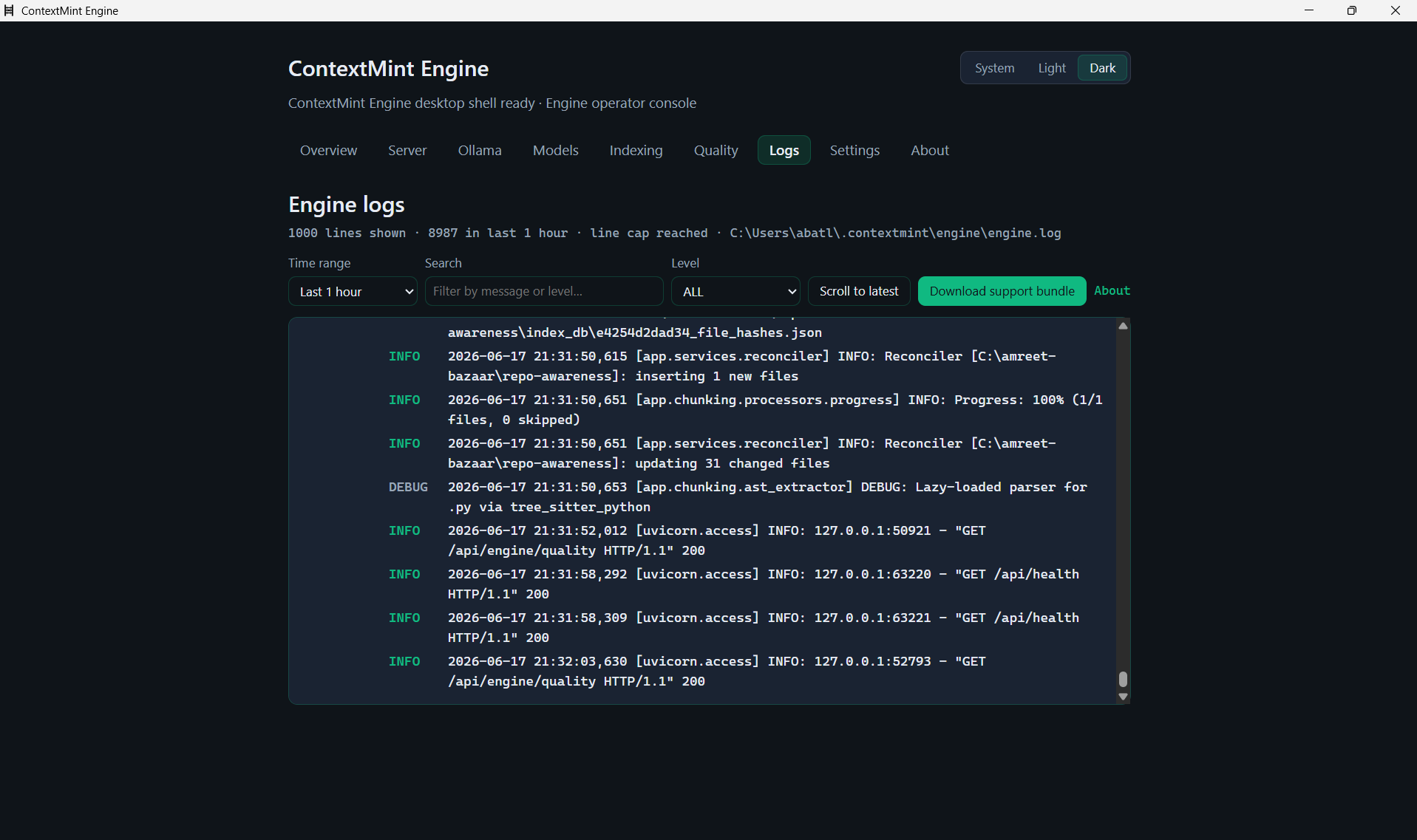
Task: Go to the About tab in navigation
Action: pyautogui.click(x=930, y=150)
